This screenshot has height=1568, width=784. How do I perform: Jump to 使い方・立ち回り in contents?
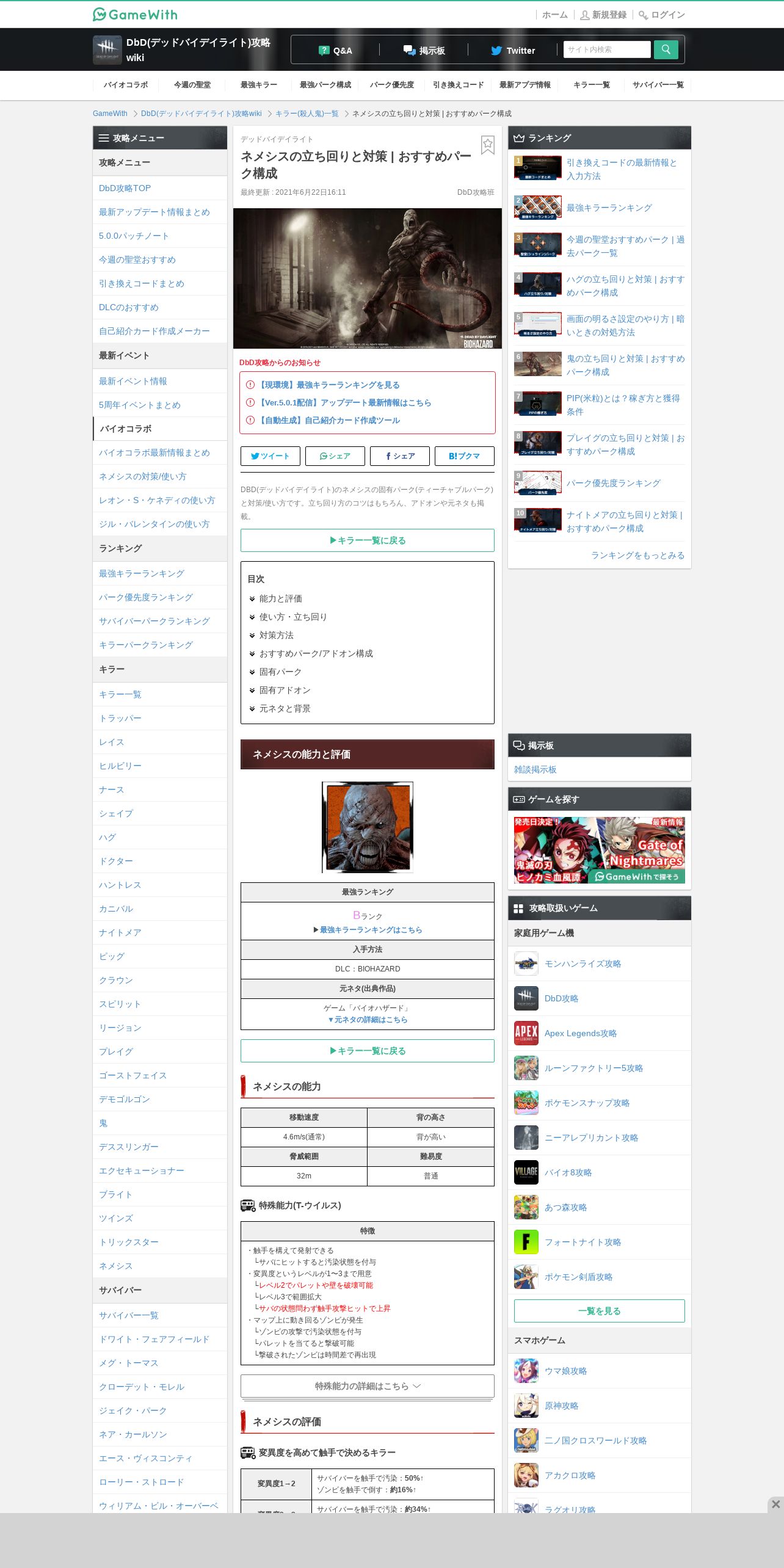pyautogui.click(x=293, y=617)
